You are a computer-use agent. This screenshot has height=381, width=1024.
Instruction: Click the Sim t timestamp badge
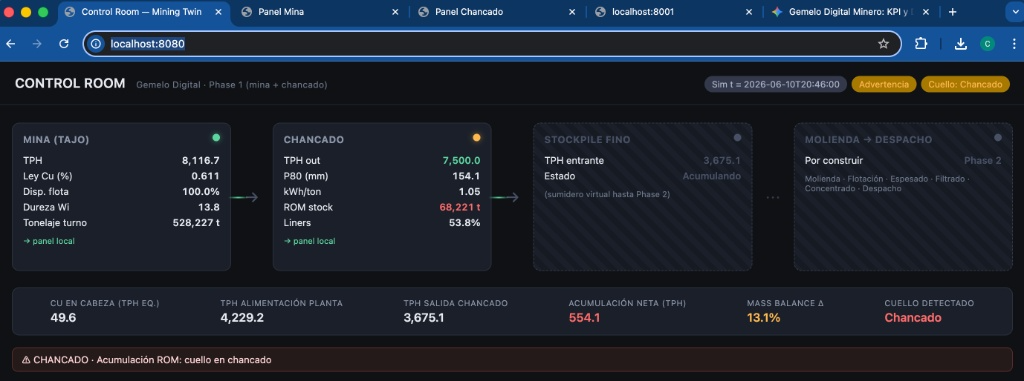(775, 84)
